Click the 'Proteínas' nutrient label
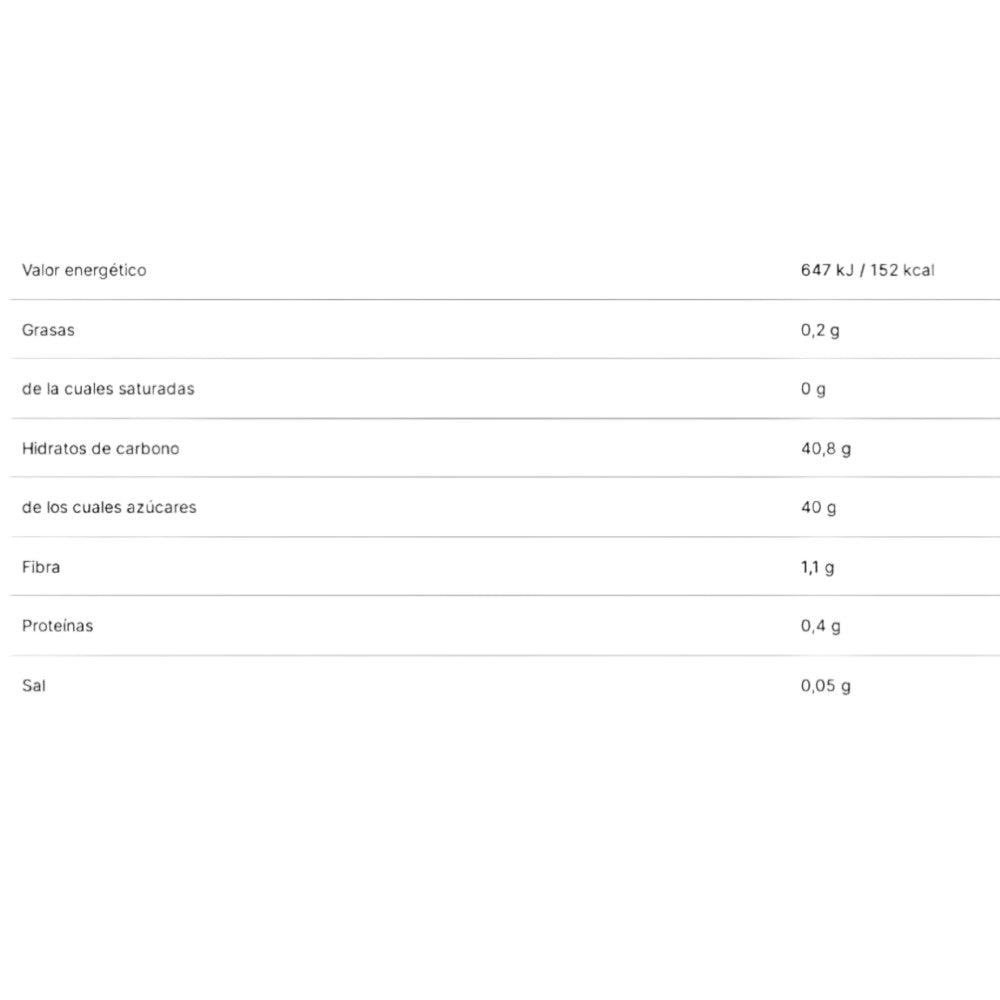The height and width of the screenshot is (1000, 1000). coord(58,626)
